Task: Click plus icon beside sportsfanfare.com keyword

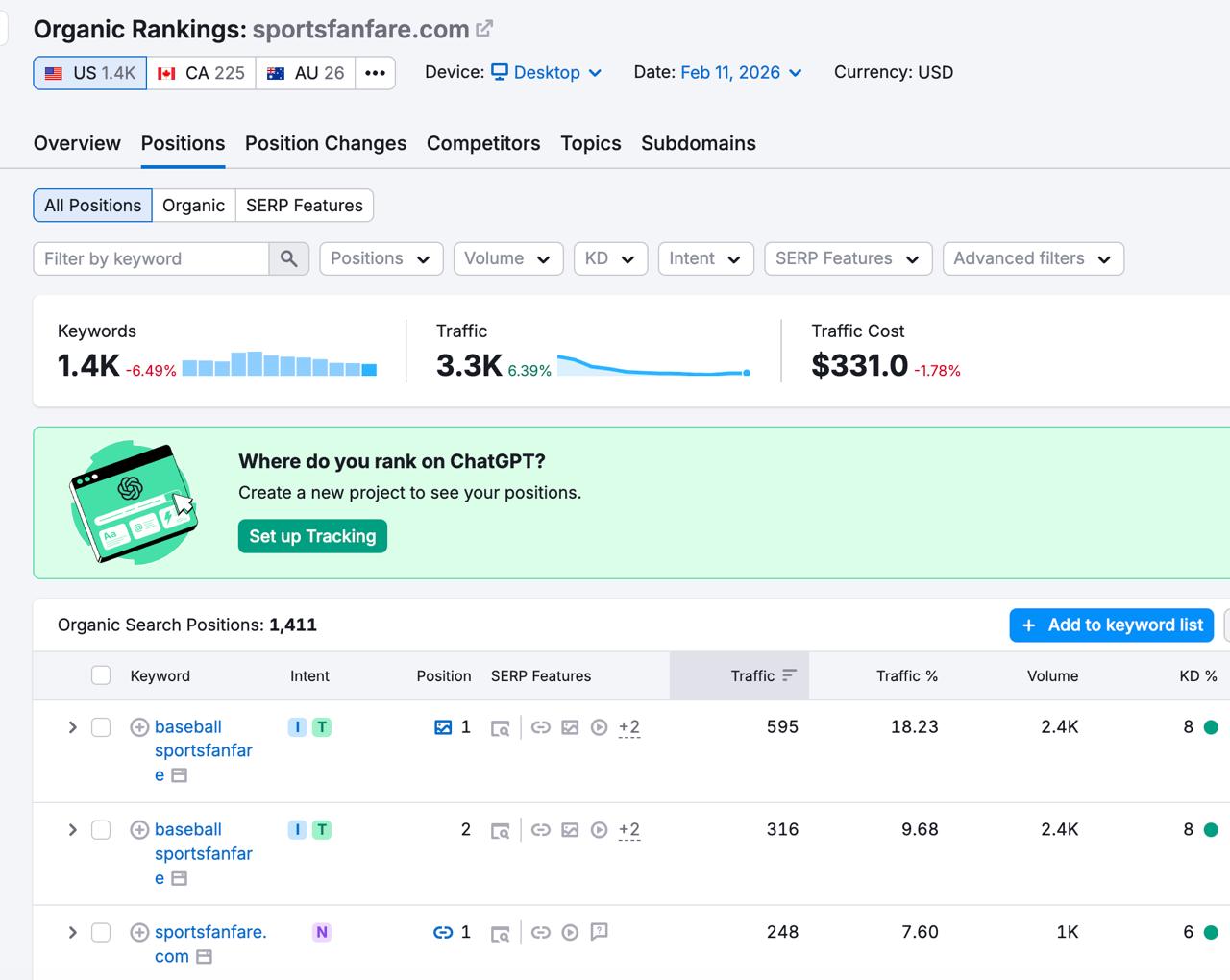Action: [x=139, y=932]
